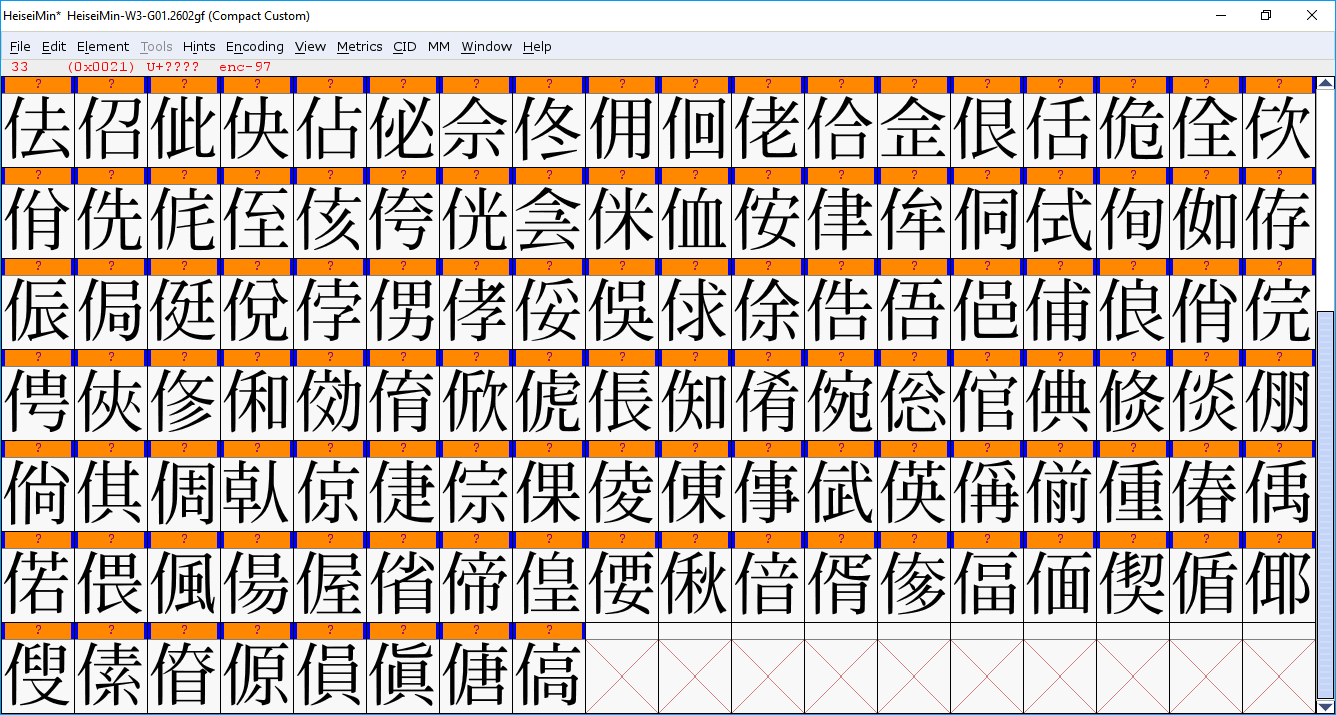This screenshot has width=1336, height=715.
Task: Select the glyph 佘 in the first row
Action: pyautogui.click(x=475, y=130)
